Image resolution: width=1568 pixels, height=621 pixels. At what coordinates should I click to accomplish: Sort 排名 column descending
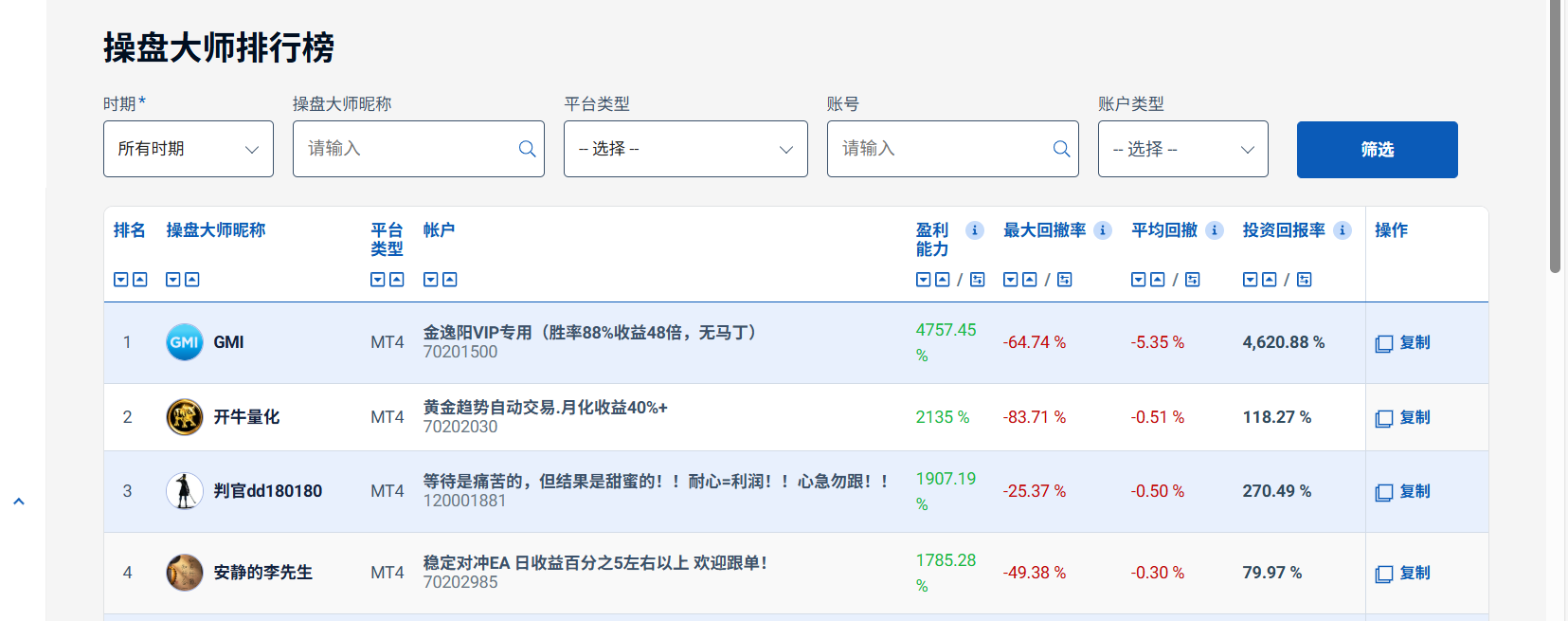pos(120,280)
